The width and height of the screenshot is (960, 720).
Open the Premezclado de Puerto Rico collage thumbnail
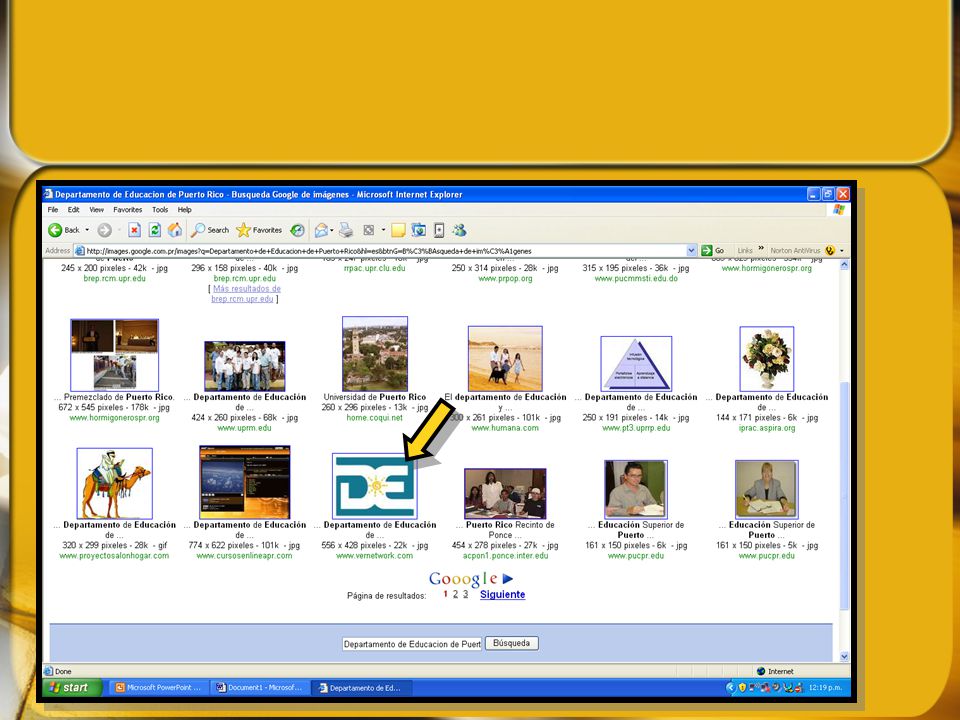[114, 355]
